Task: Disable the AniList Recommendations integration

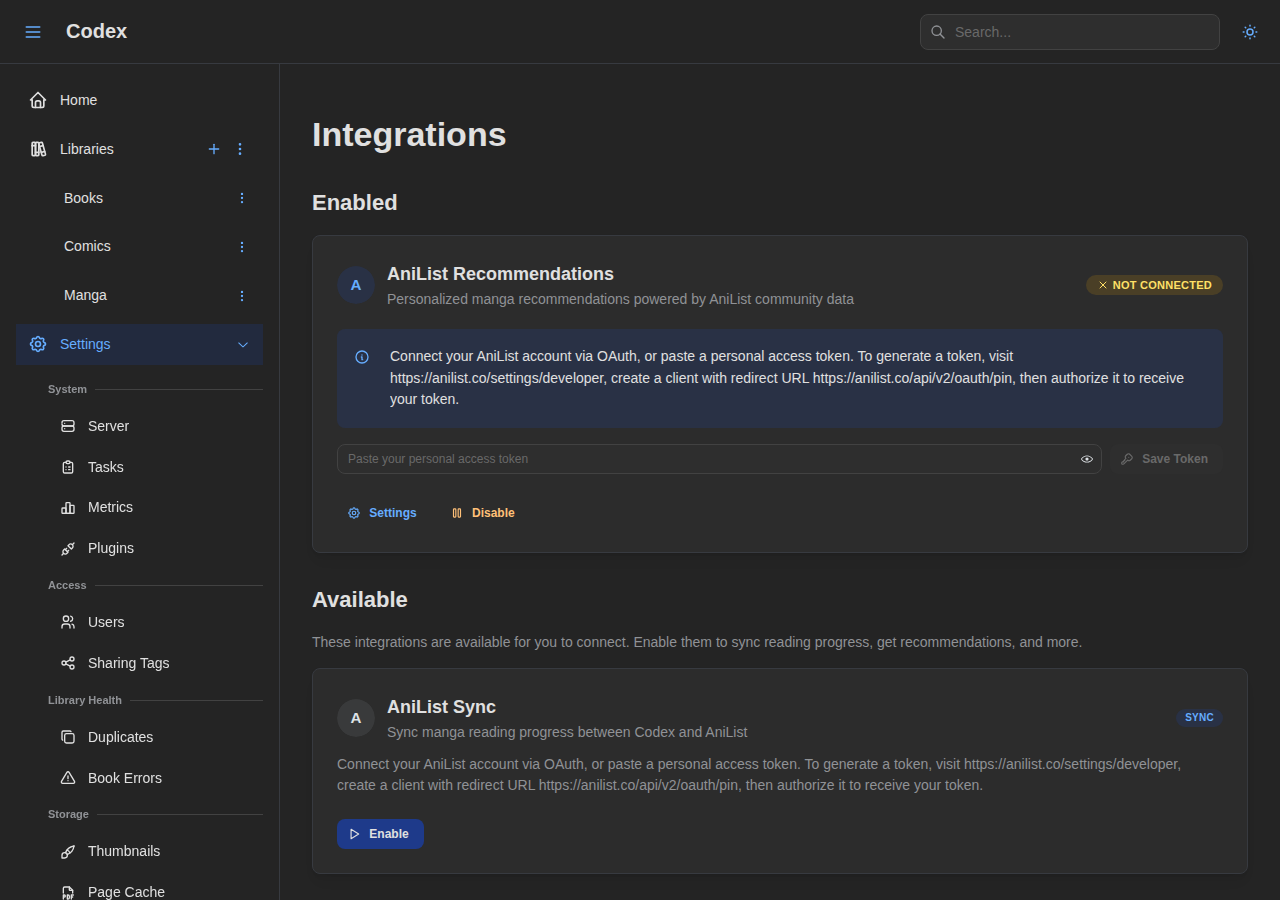Action: pos(483,512)
